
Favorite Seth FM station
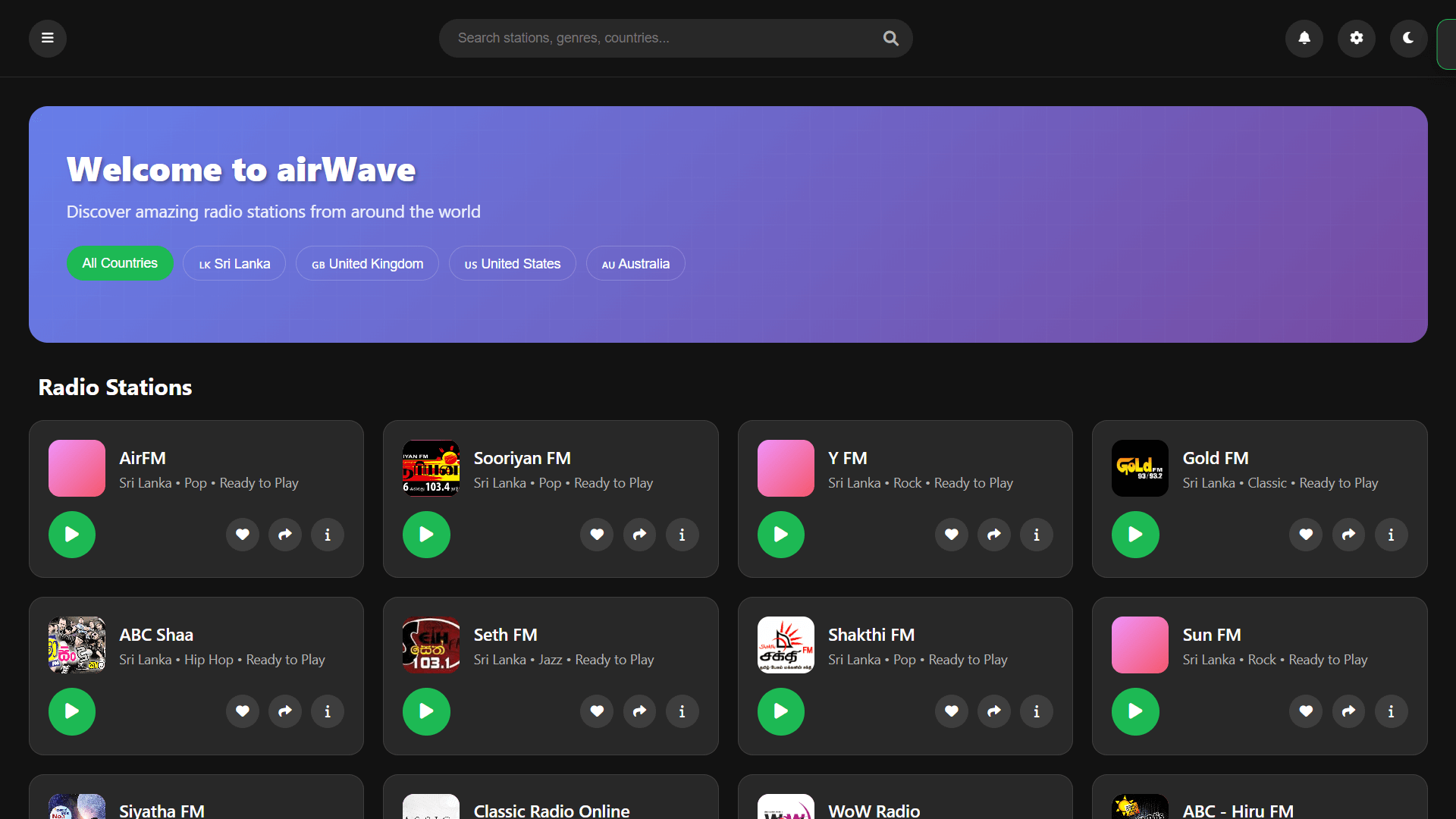click(x=597, y=711)
